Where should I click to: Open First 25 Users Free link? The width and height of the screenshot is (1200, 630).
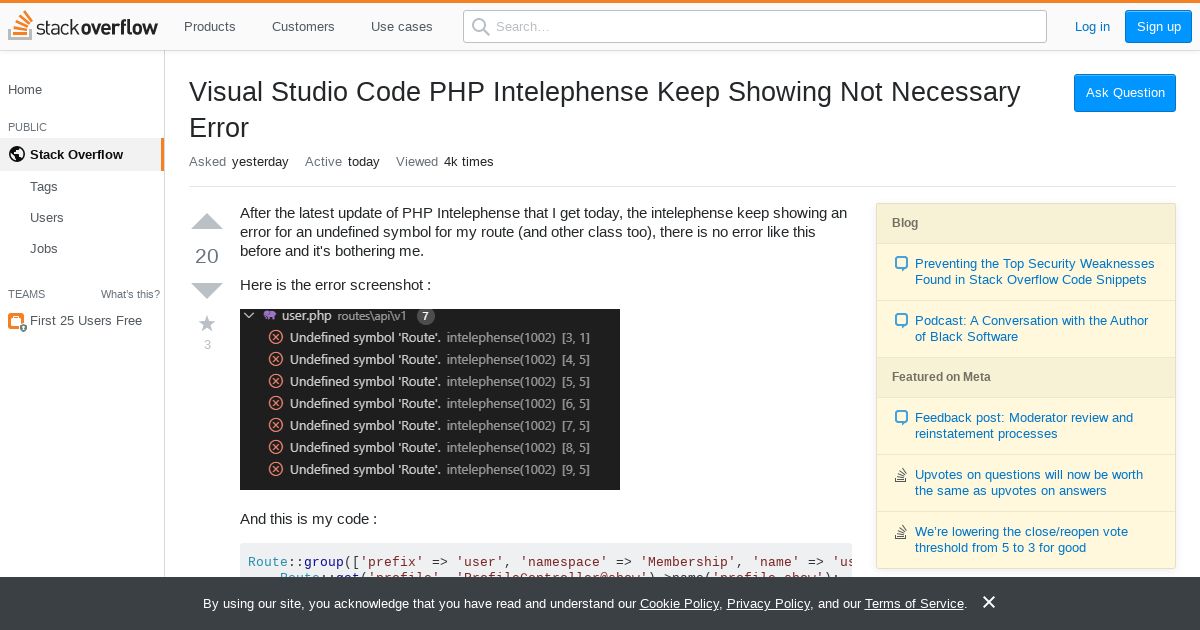(x=86, y=321)
